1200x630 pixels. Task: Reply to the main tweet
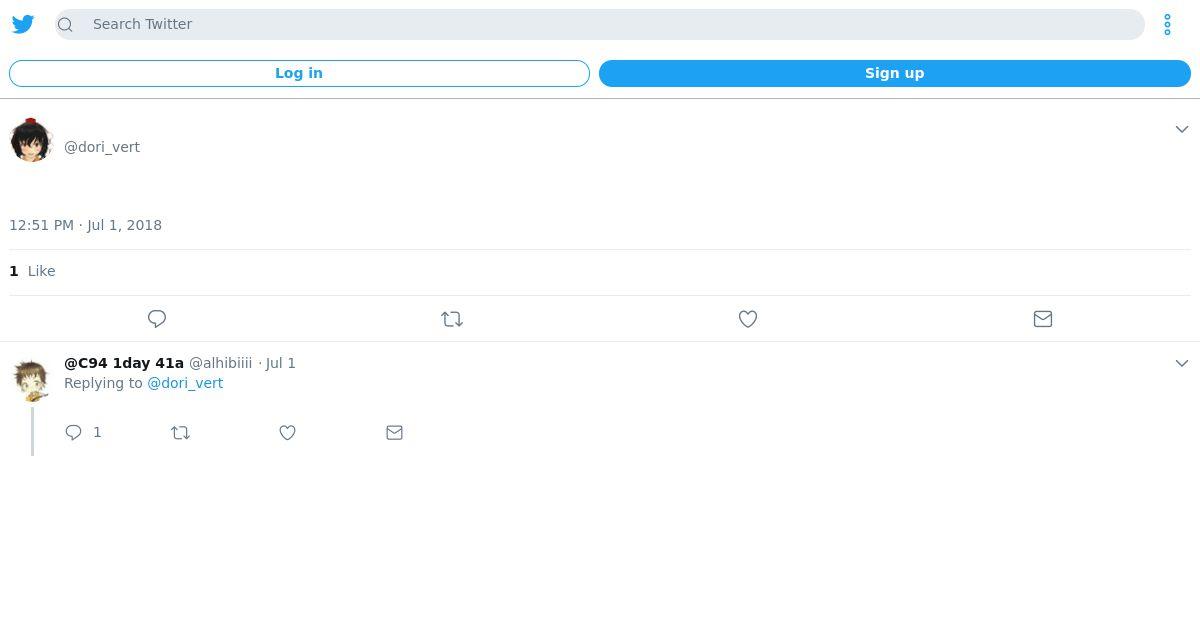click(x=157, y=319)
